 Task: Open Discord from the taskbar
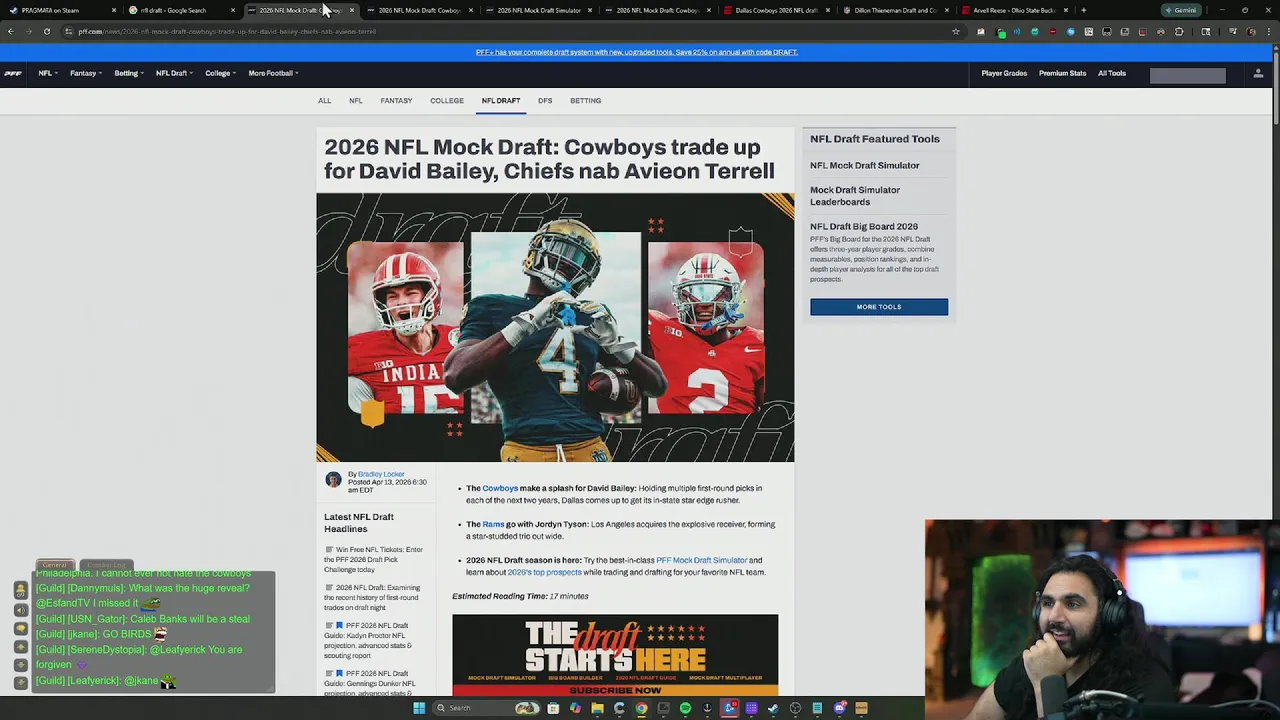[x=839, y=708]
